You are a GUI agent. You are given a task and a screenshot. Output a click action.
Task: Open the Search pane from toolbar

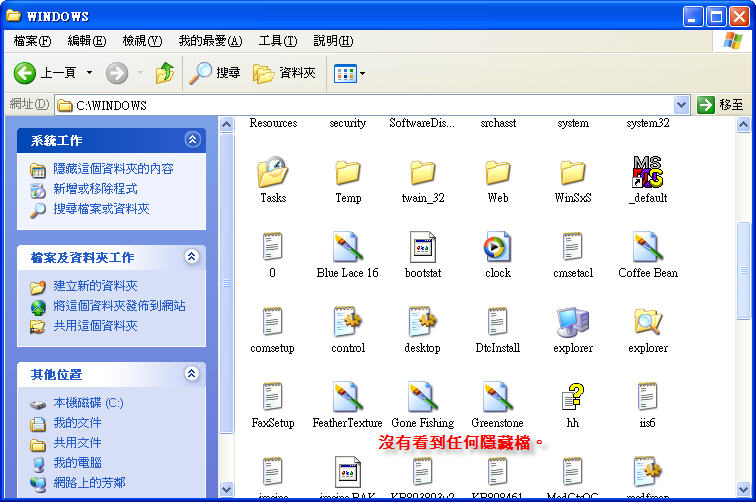point(215,73)
